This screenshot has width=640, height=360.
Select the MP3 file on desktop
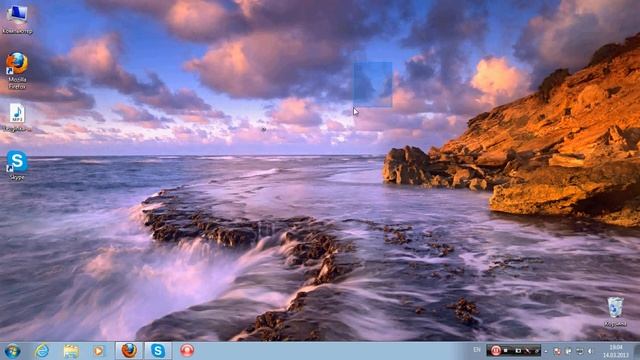coord(17,118)
